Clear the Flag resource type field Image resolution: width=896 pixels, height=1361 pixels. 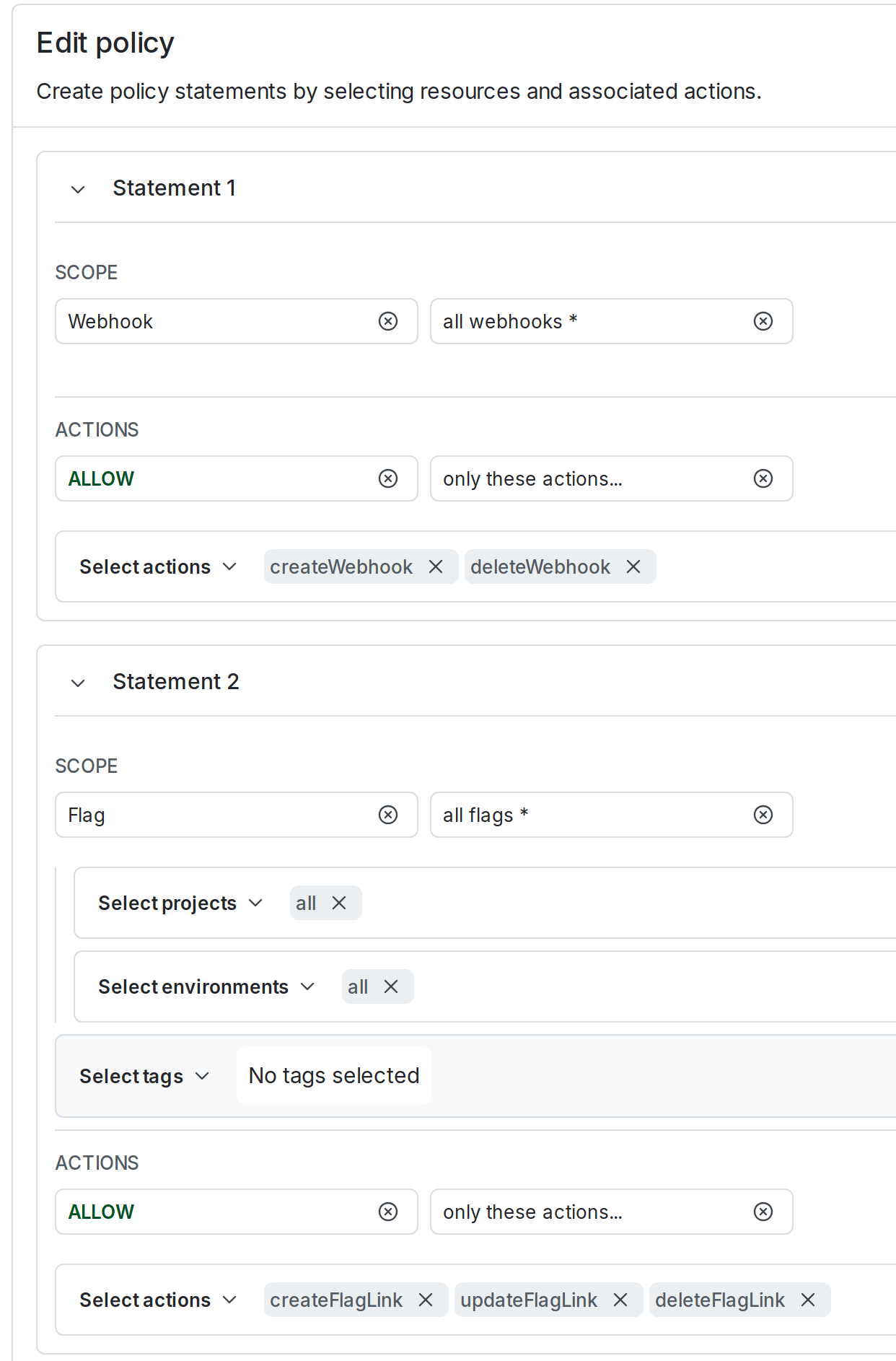(x=388, y=815)
